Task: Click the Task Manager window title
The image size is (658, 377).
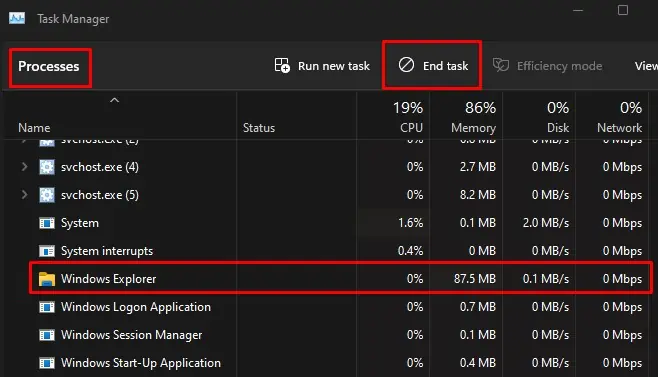Action: coord(73,19)
